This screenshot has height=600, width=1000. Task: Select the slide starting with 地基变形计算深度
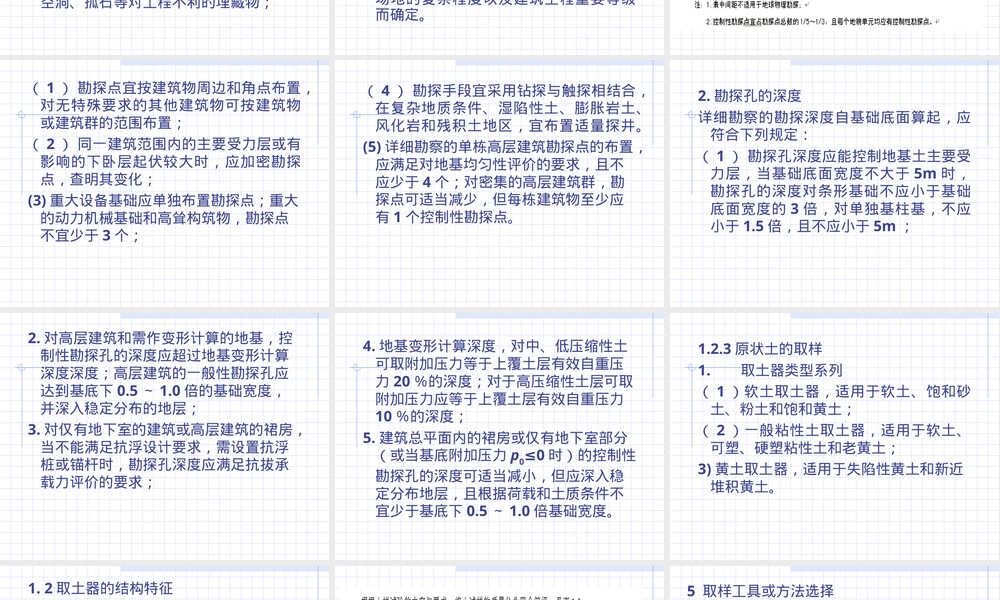click(499, 436)
